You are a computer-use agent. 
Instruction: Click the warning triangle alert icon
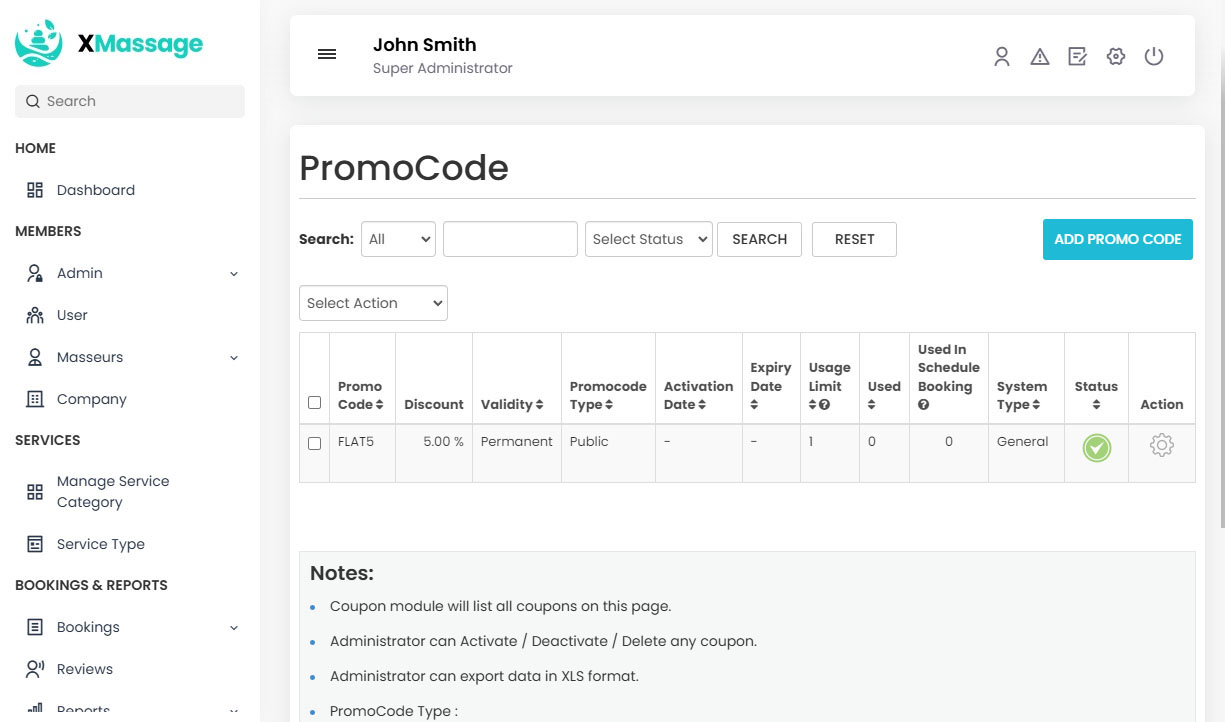coord(1040,57)
